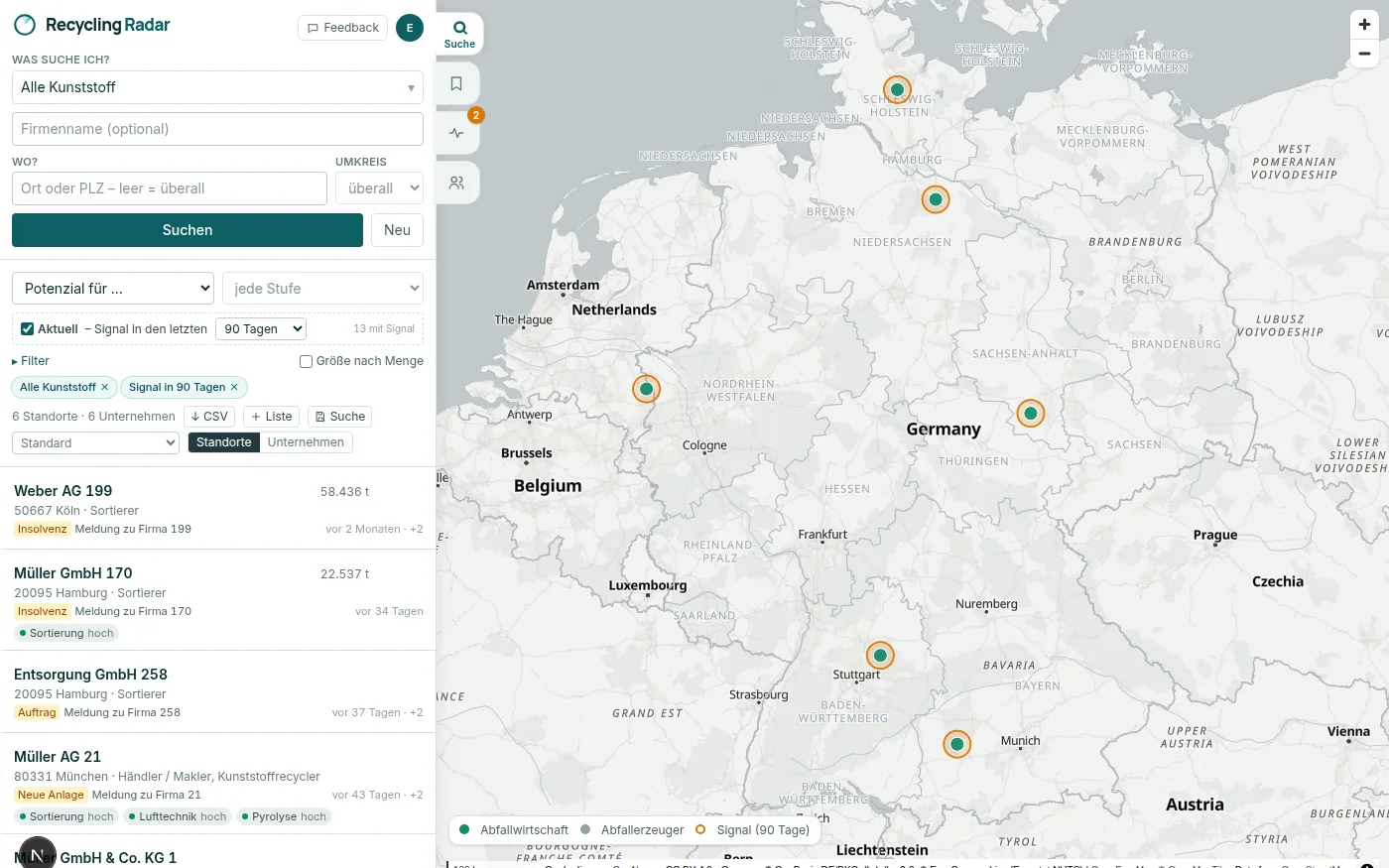
Task: Click the map marker in Sachsen-Anhalt
Action: [1031, 413]
